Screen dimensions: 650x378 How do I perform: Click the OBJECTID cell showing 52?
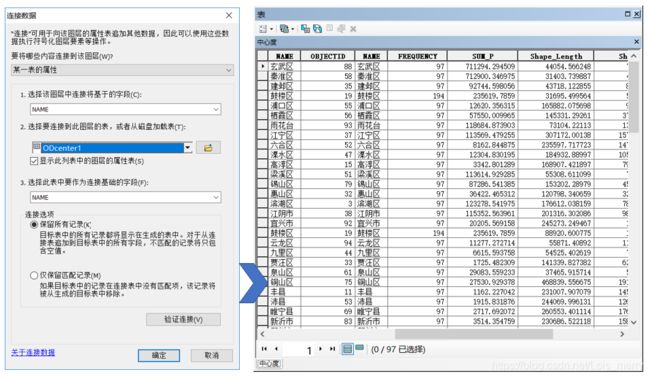(x=328, y=145)
